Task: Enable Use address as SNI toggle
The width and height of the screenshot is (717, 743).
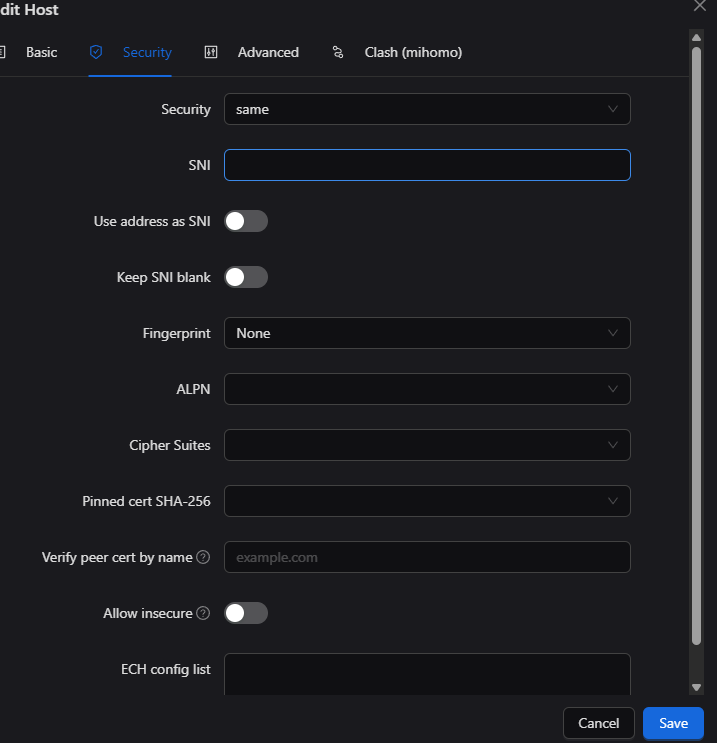Action: click(246, 221)
